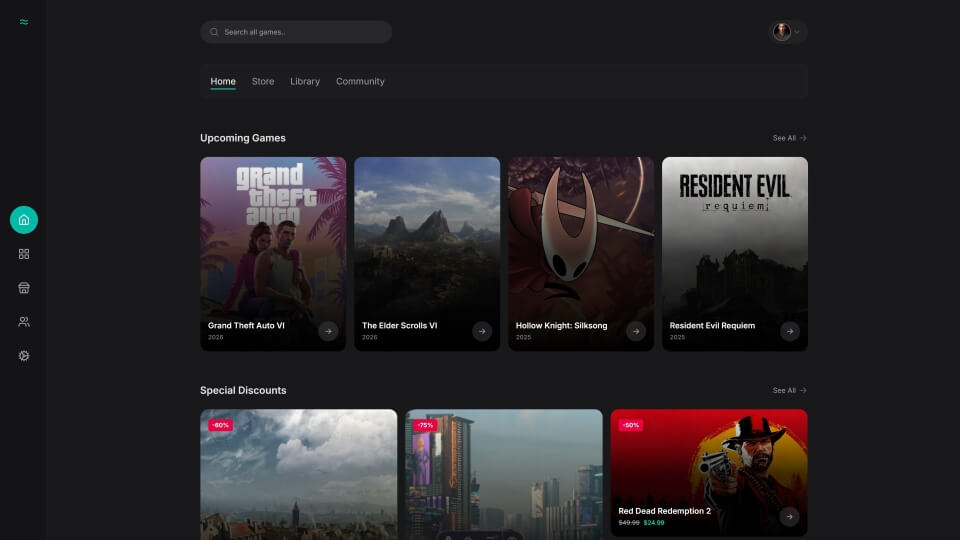Image resolution: width=960 pixels, height=540 pixels.
Task: Click the Red Dead Redemption 2 title
Action: (x=664, y=511)
